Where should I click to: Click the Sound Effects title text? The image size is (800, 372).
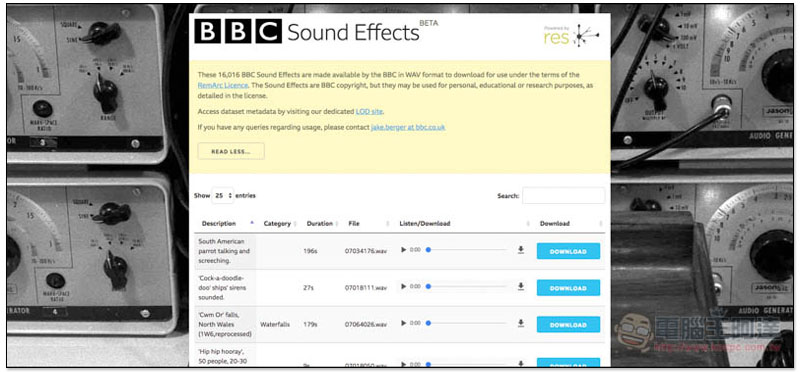tap(353, 32)
